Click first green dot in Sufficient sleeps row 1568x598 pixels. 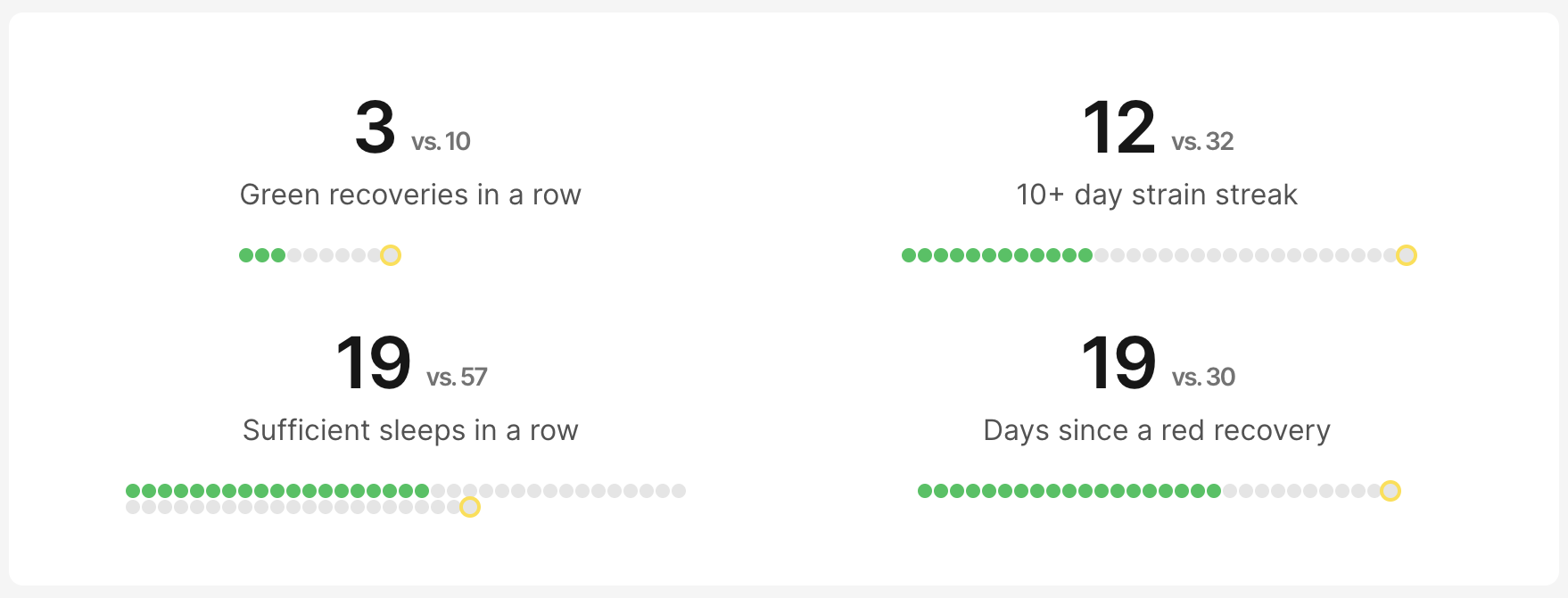133,491
